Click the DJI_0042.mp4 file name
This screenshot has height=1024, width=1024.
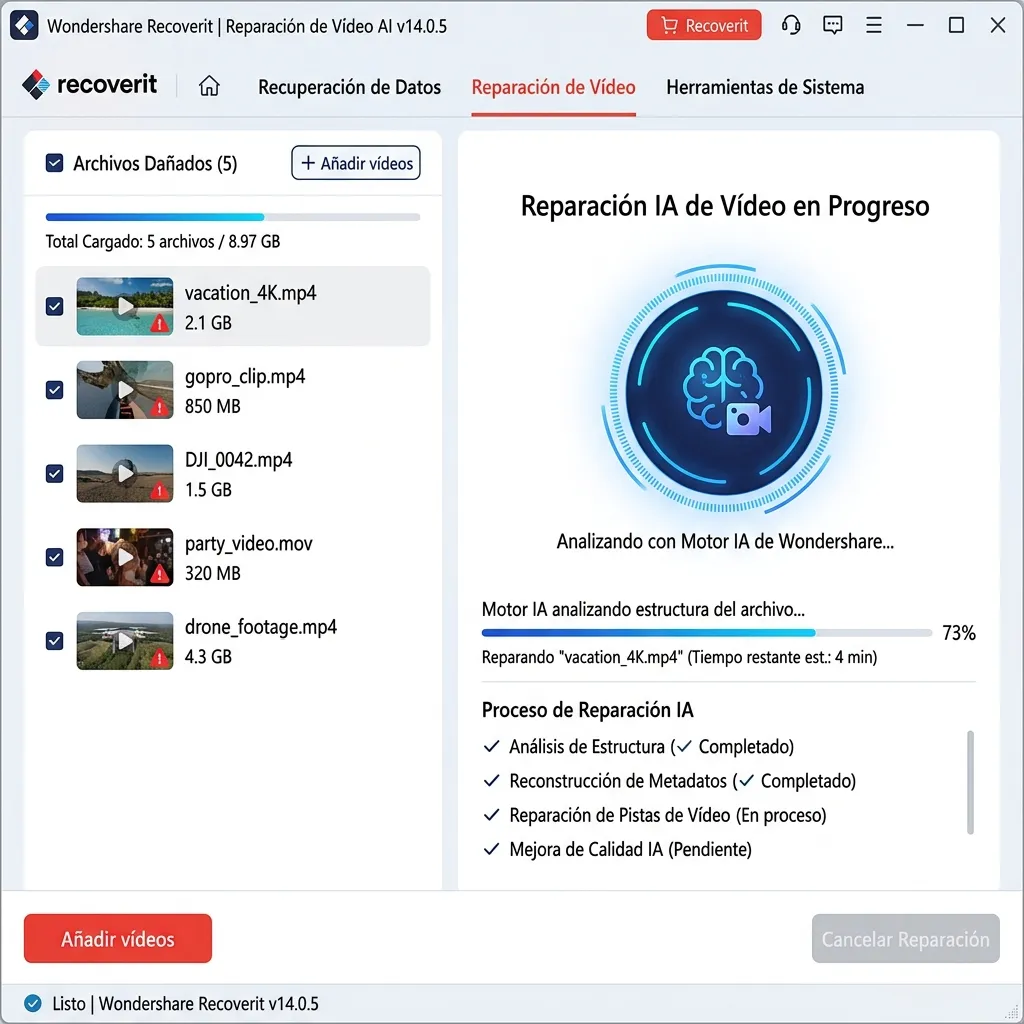pyautogui.click(x=238, y=460)
